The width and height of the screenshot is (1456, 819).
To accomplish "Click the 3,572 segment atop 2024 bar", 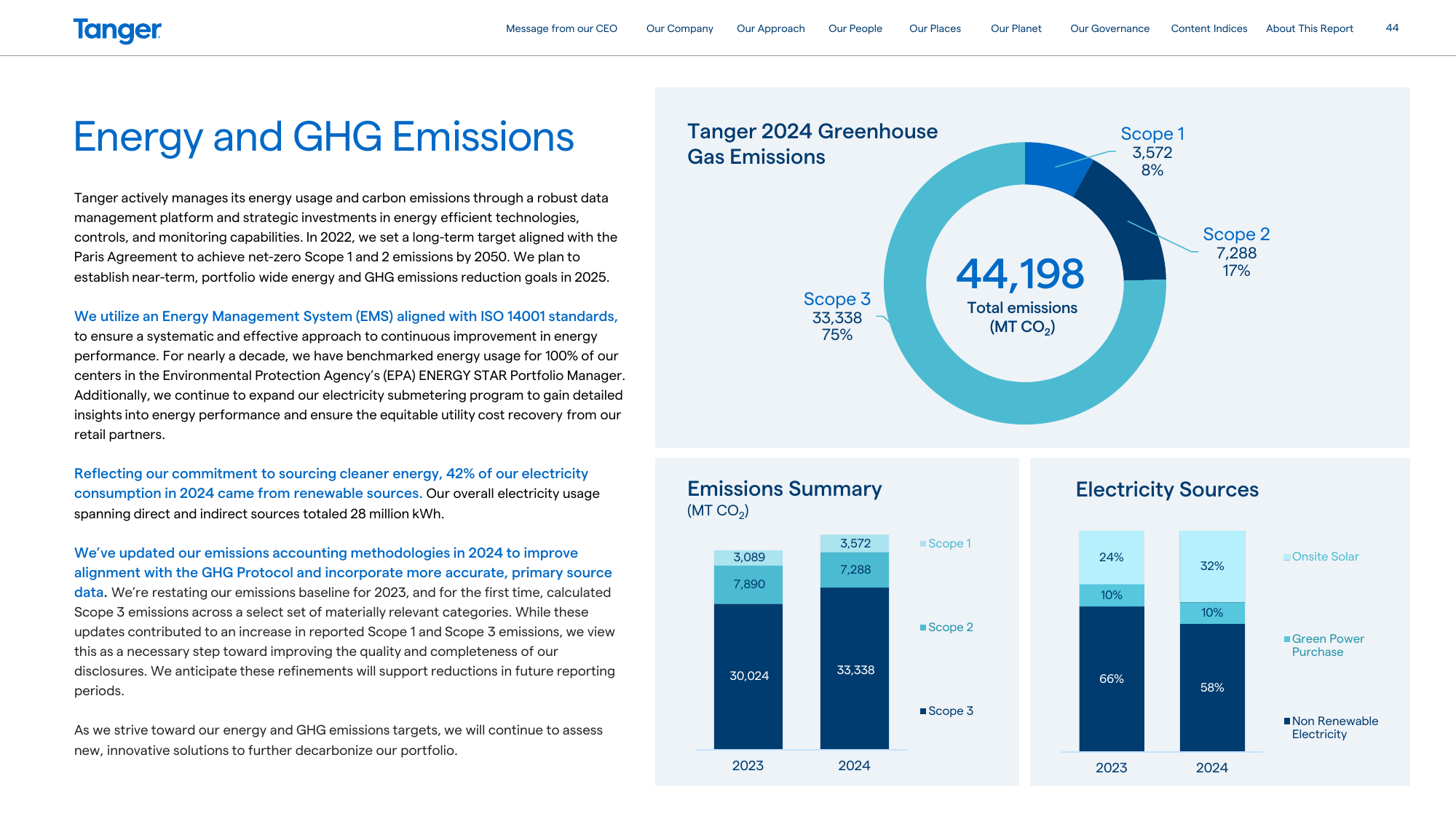I will point(855,544).
